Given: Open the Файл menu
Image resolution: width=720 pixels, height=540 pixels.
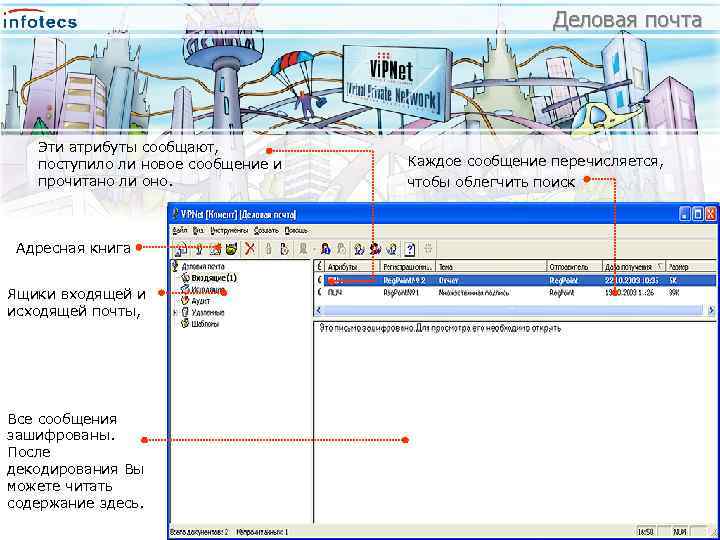Looking at the screenshot, I should point(180,230).
